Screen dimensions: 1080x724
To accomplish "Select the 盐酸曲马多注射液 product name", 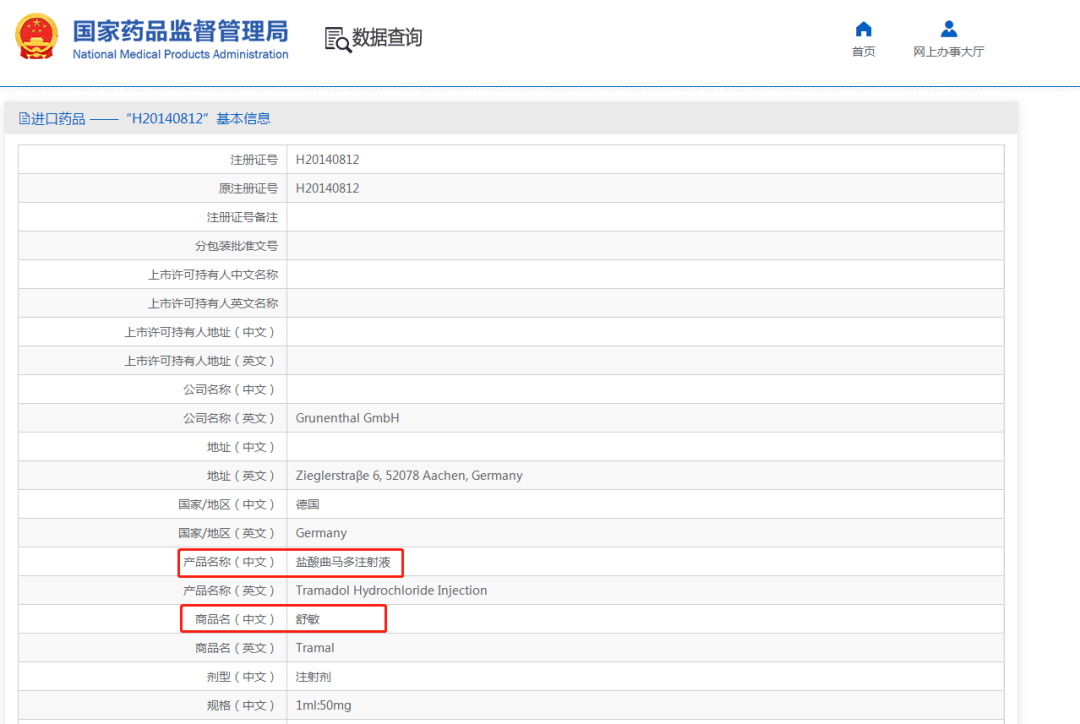I will tap(343, 562).
